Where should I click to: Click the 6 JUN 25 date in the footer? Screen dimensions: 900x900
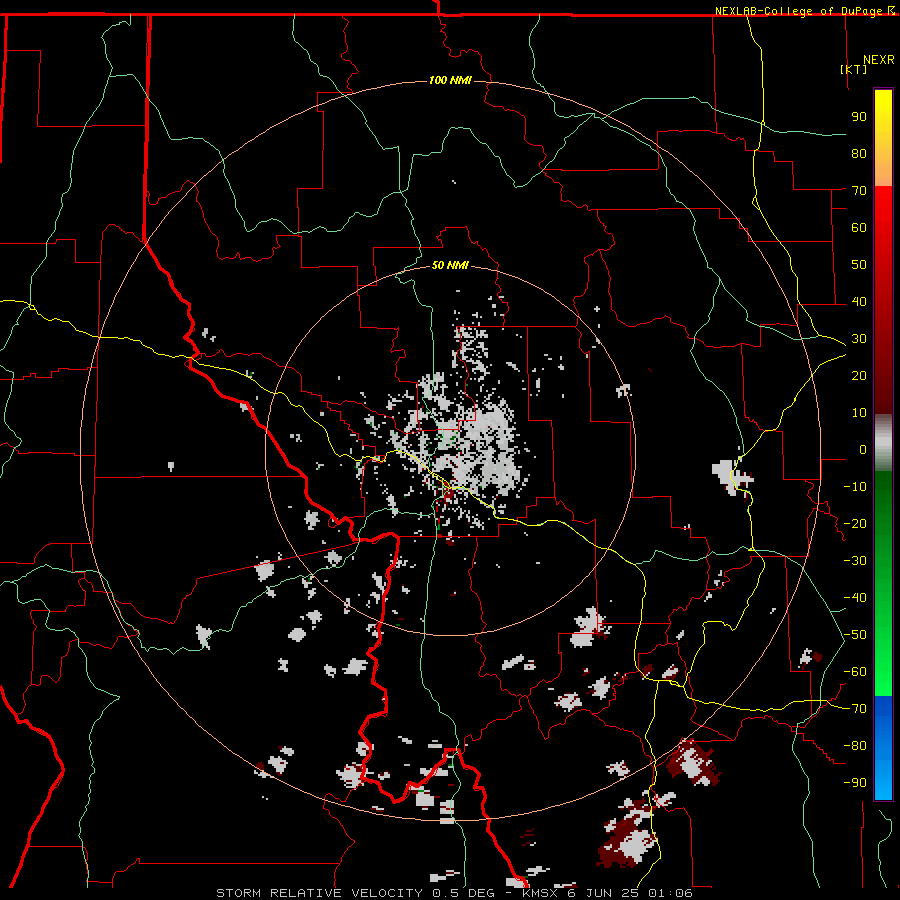point(604,893)
